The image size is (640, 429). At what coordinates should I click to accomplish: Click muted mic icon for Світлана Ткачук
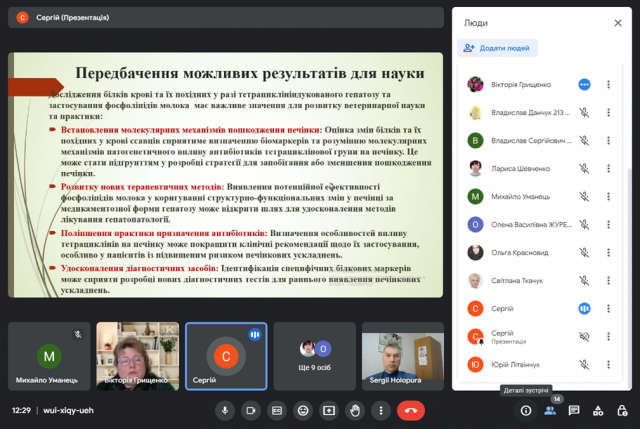(x=584, y=280)
